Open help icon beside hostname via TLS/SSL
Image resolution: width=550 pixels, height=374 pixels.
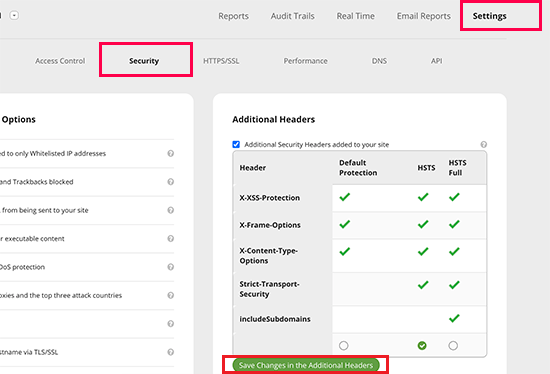(170, 352)
